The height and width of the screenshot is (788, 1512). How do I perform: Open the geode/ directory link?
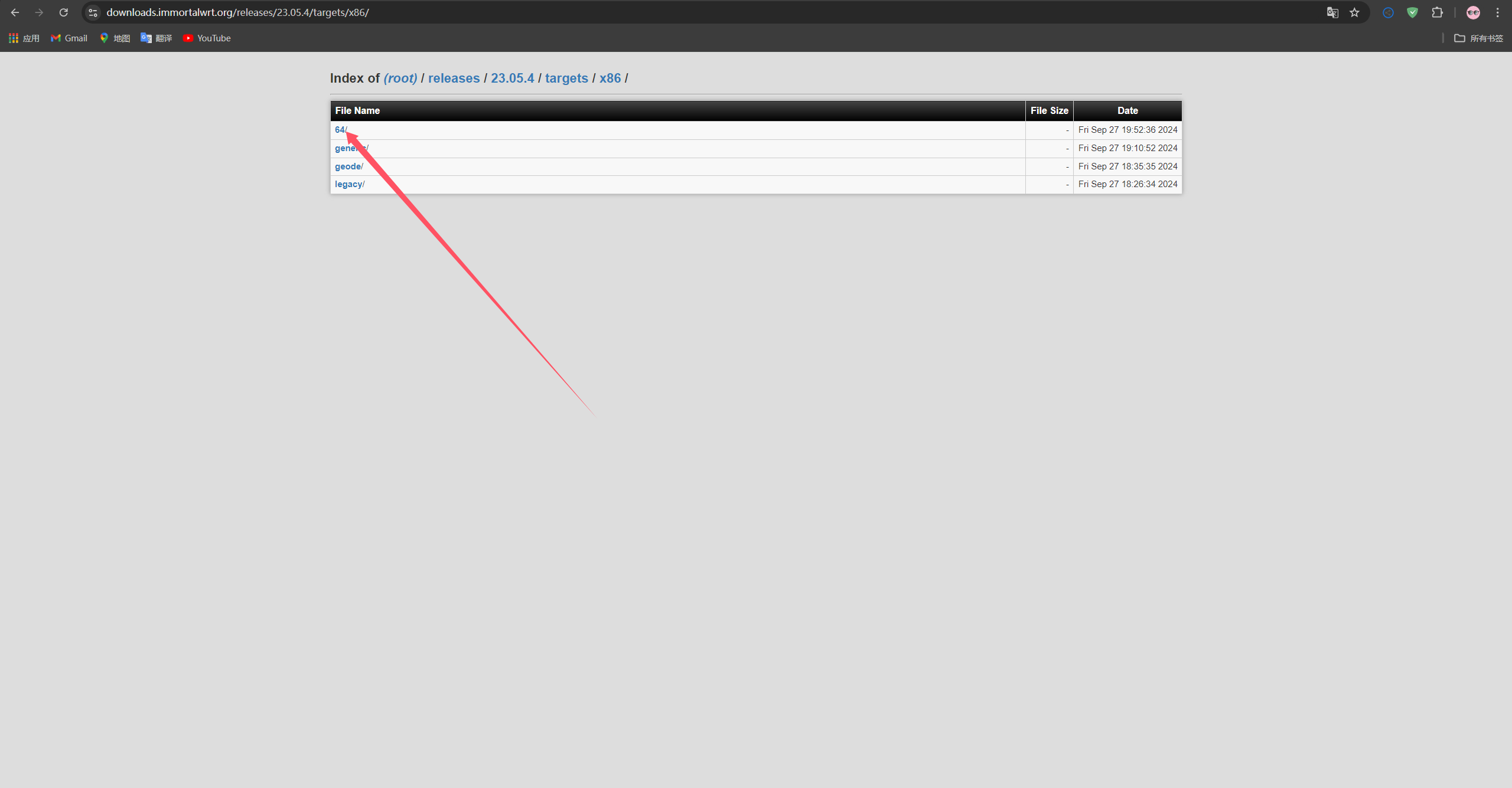pos(348,166)
